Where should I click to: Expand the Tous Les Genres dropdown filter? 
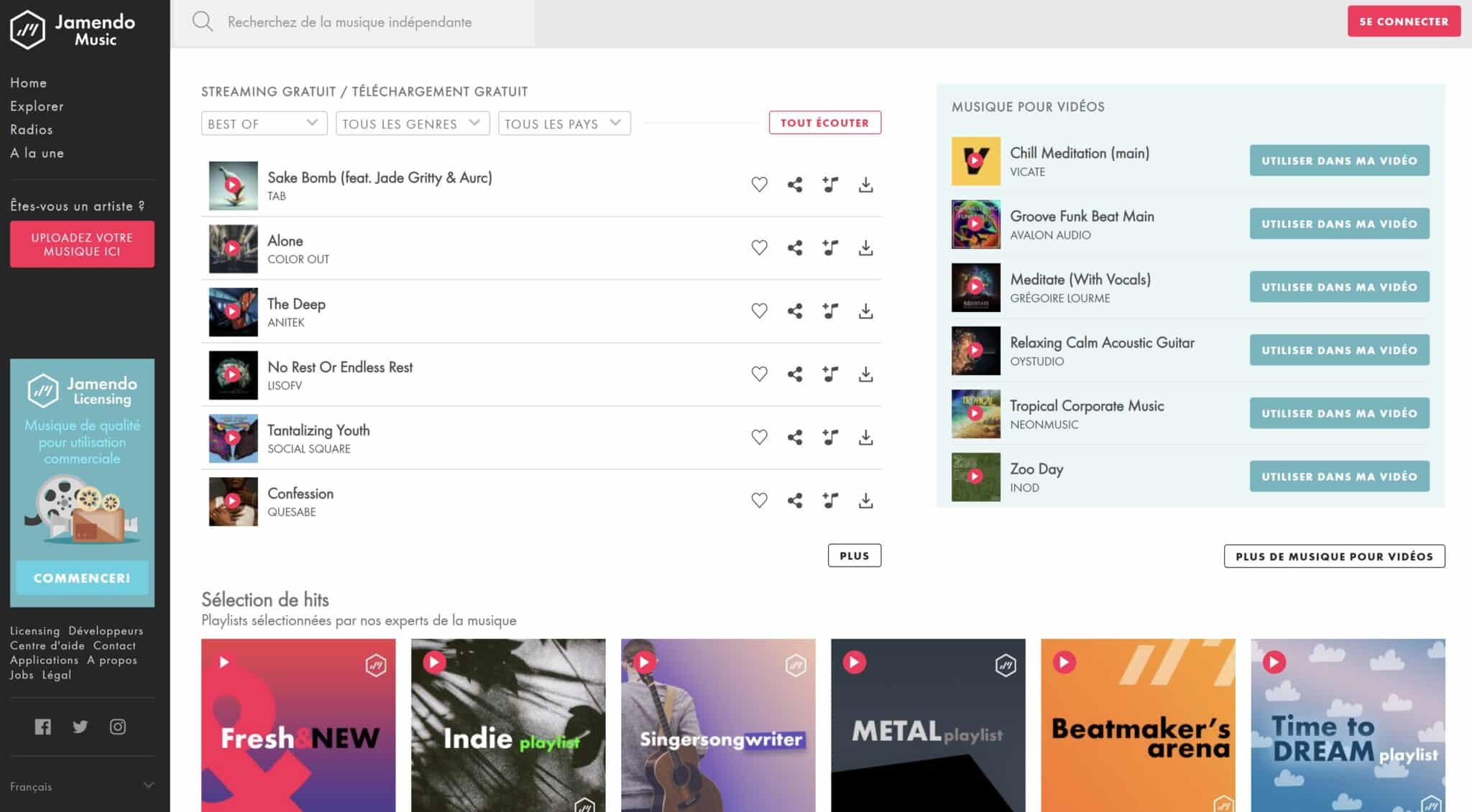[x=410, y=123]
